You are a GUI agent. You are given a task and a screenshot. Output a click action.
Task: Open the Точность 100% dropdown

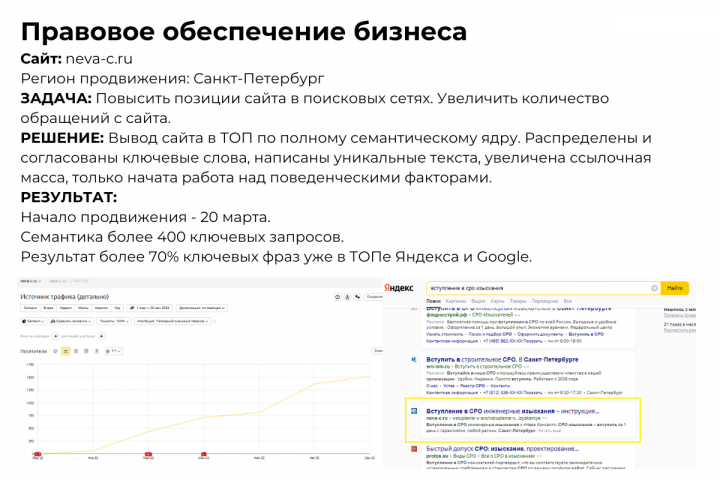pos(114,321)
